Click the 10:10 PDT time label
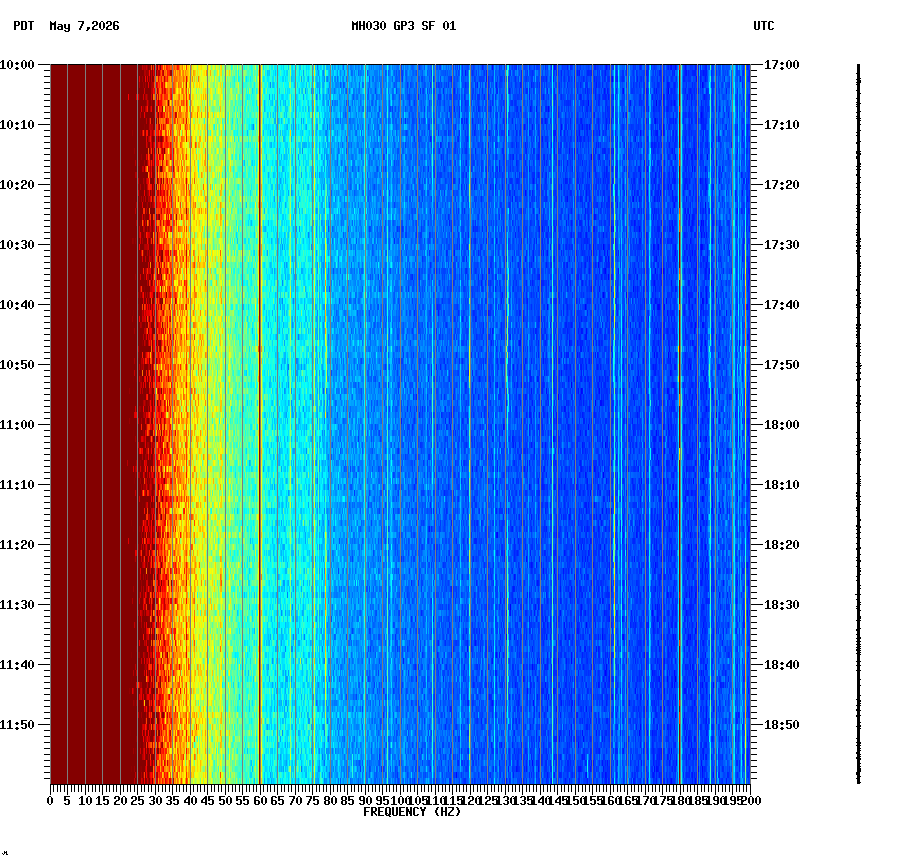This screenshot has height=864, width=902. pos(17,125)
